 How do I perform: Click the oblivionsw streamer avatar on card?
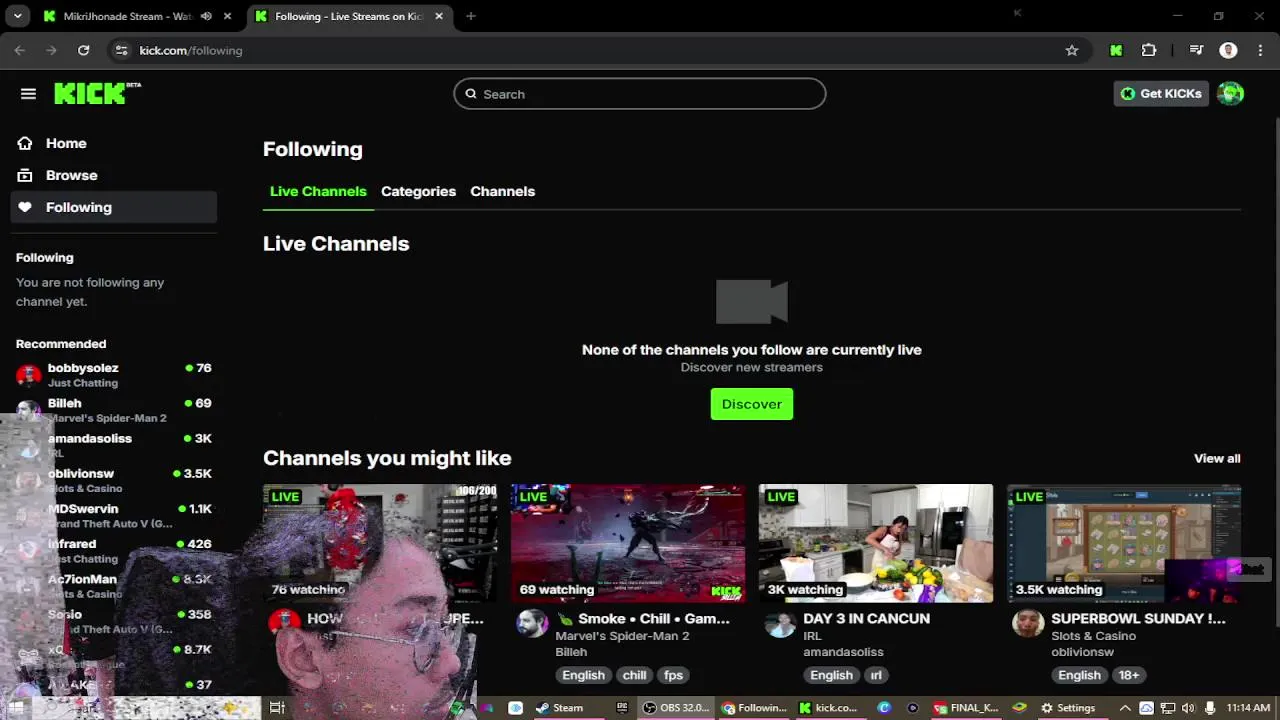click(1028, 624)
